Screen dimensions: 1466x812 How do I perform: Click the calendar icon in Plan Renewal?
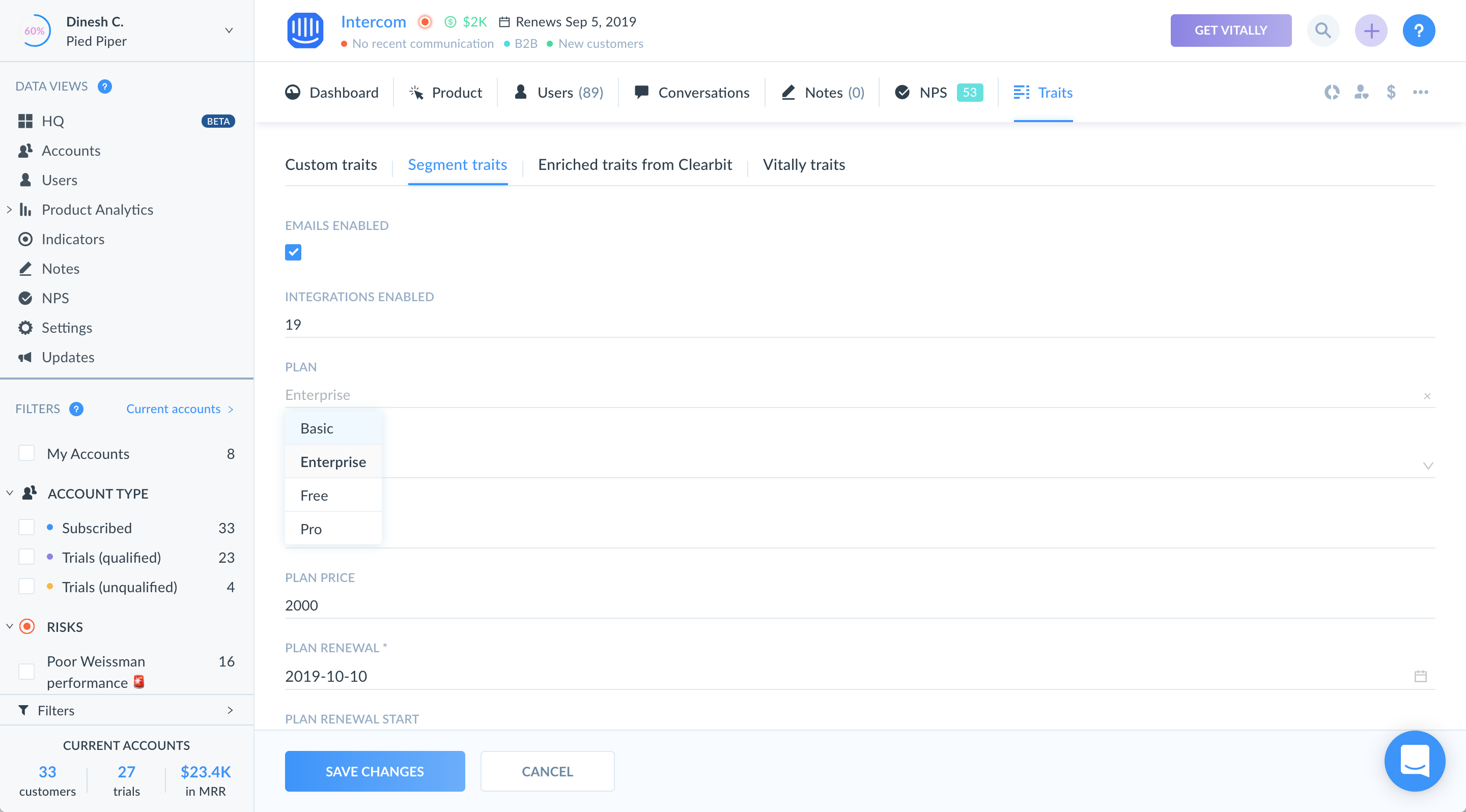(x=1421, y=676)
